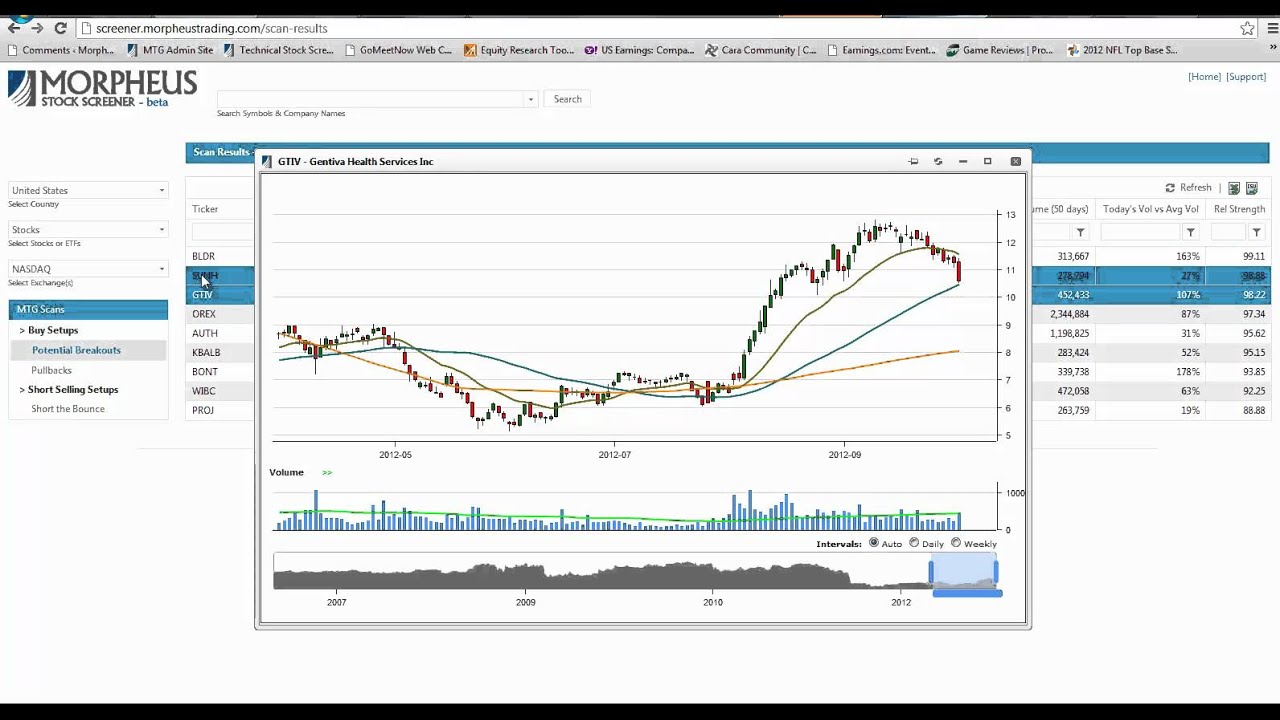Select the AUTH ticker row

(x=204, y=333)
